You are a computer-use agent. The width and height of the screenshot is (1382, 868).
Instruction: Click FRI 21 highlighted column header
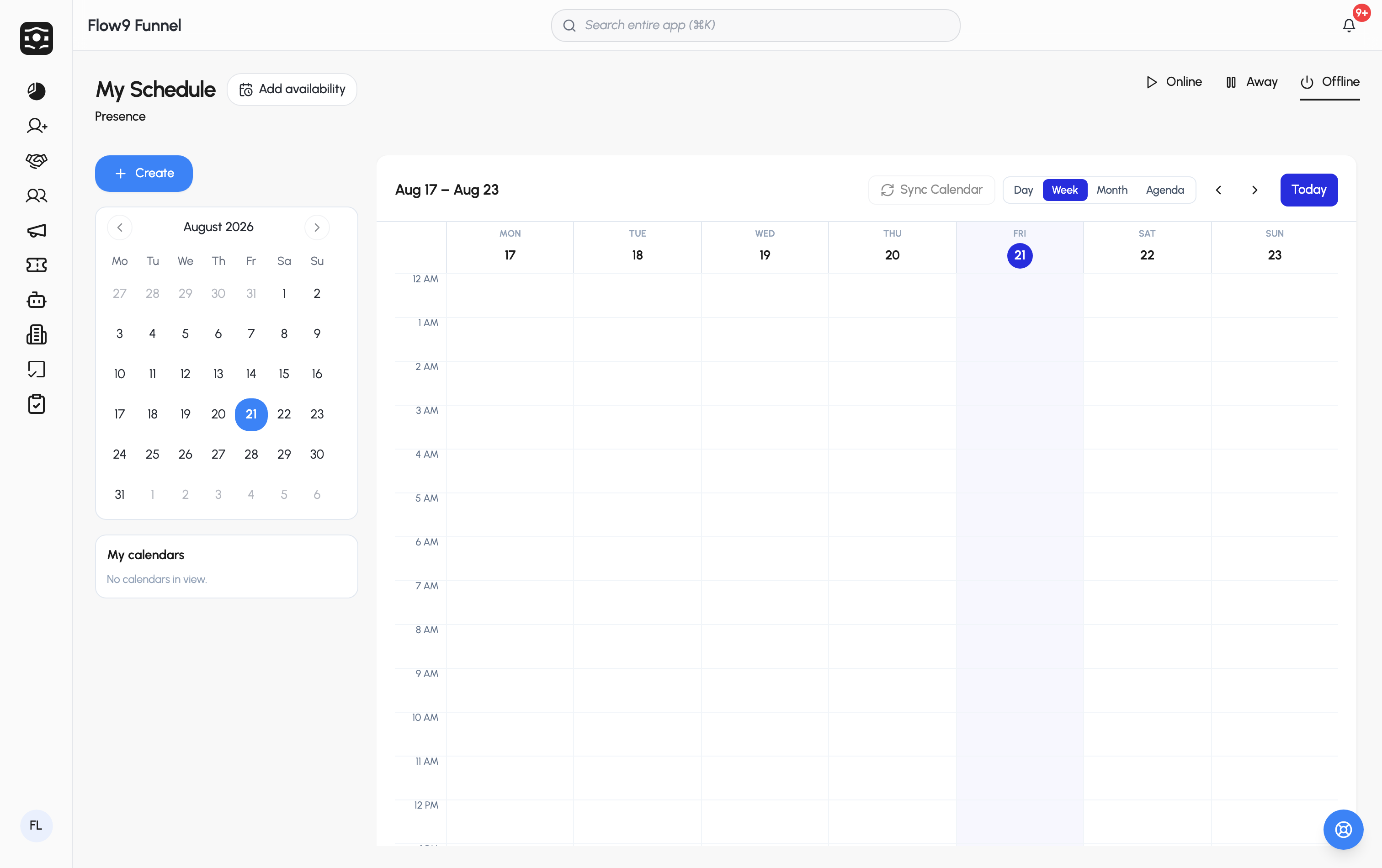[1019, 247]
